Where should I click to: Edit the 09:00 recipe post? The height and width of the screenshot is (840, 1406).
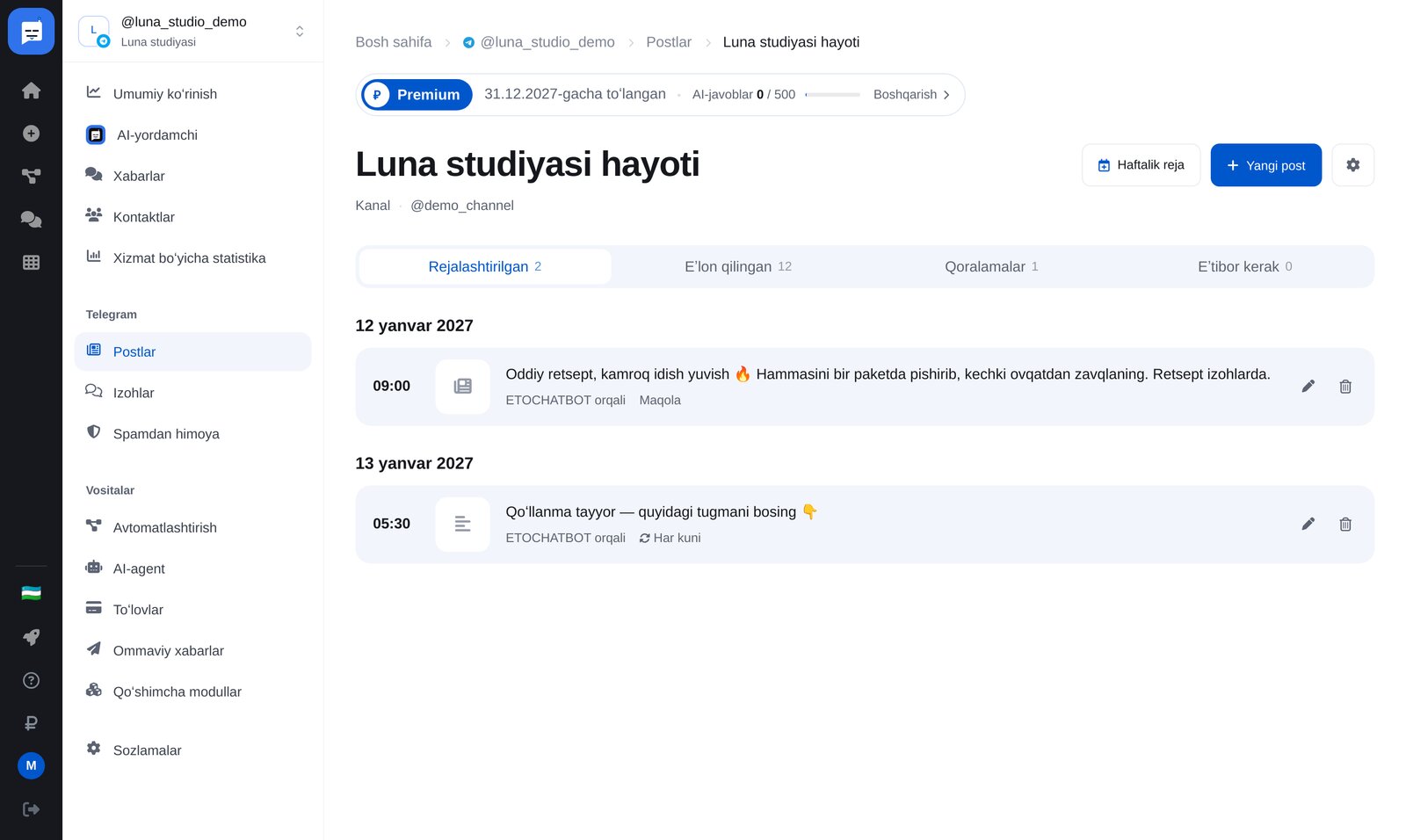pos(1308,387)
